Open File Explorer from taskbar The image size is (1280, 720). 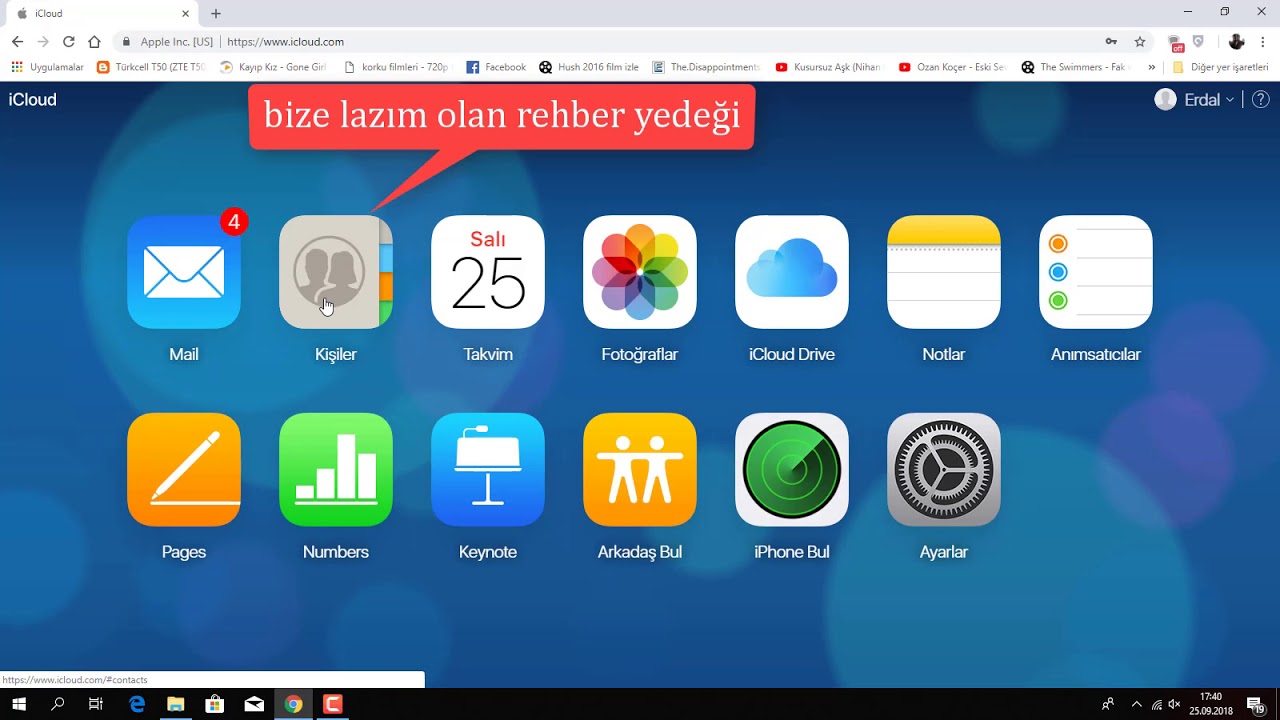point(176,704)
